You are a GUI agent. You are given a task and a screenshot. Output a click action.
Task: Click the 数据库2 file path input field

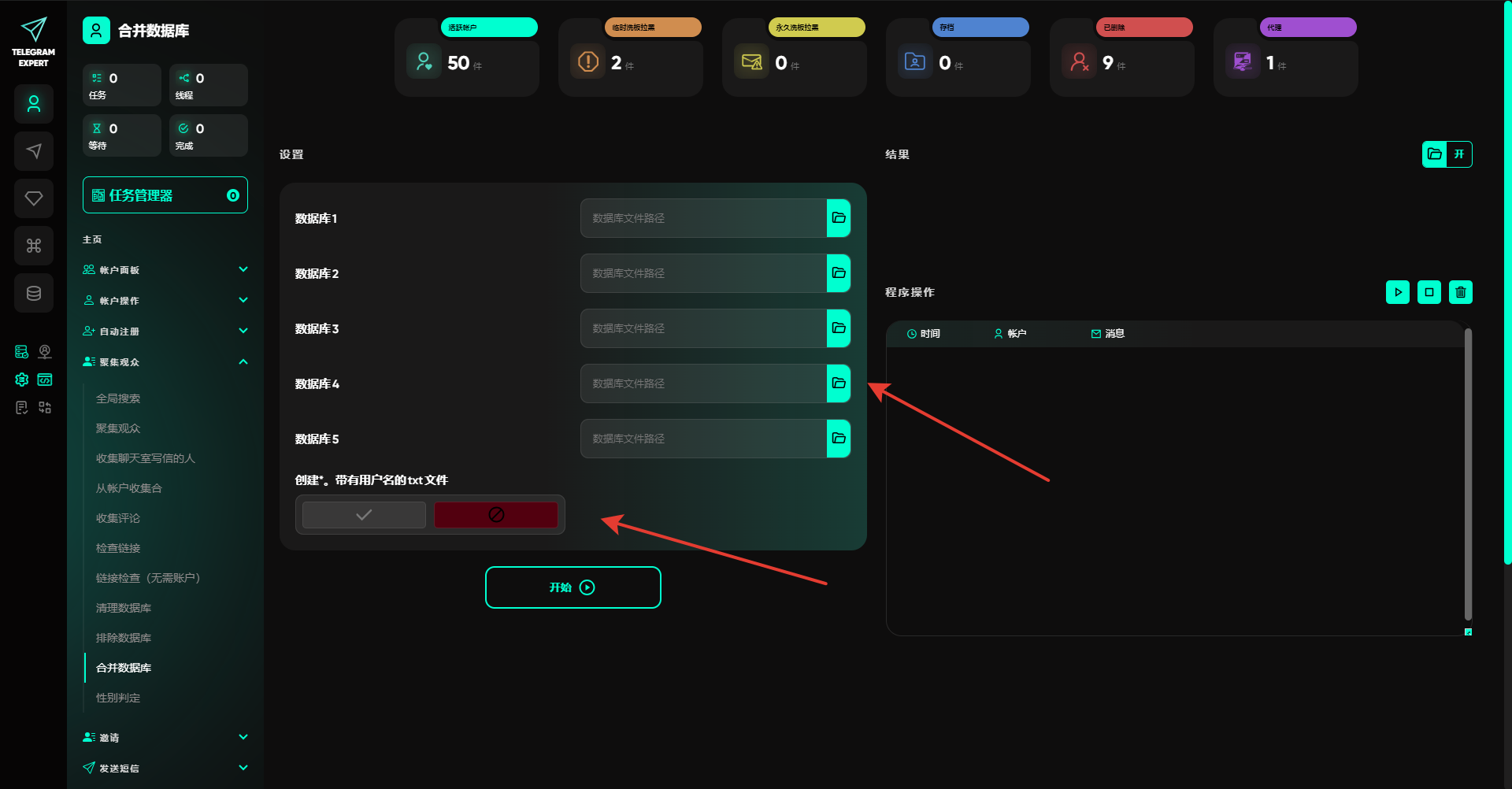pos(702,273)
